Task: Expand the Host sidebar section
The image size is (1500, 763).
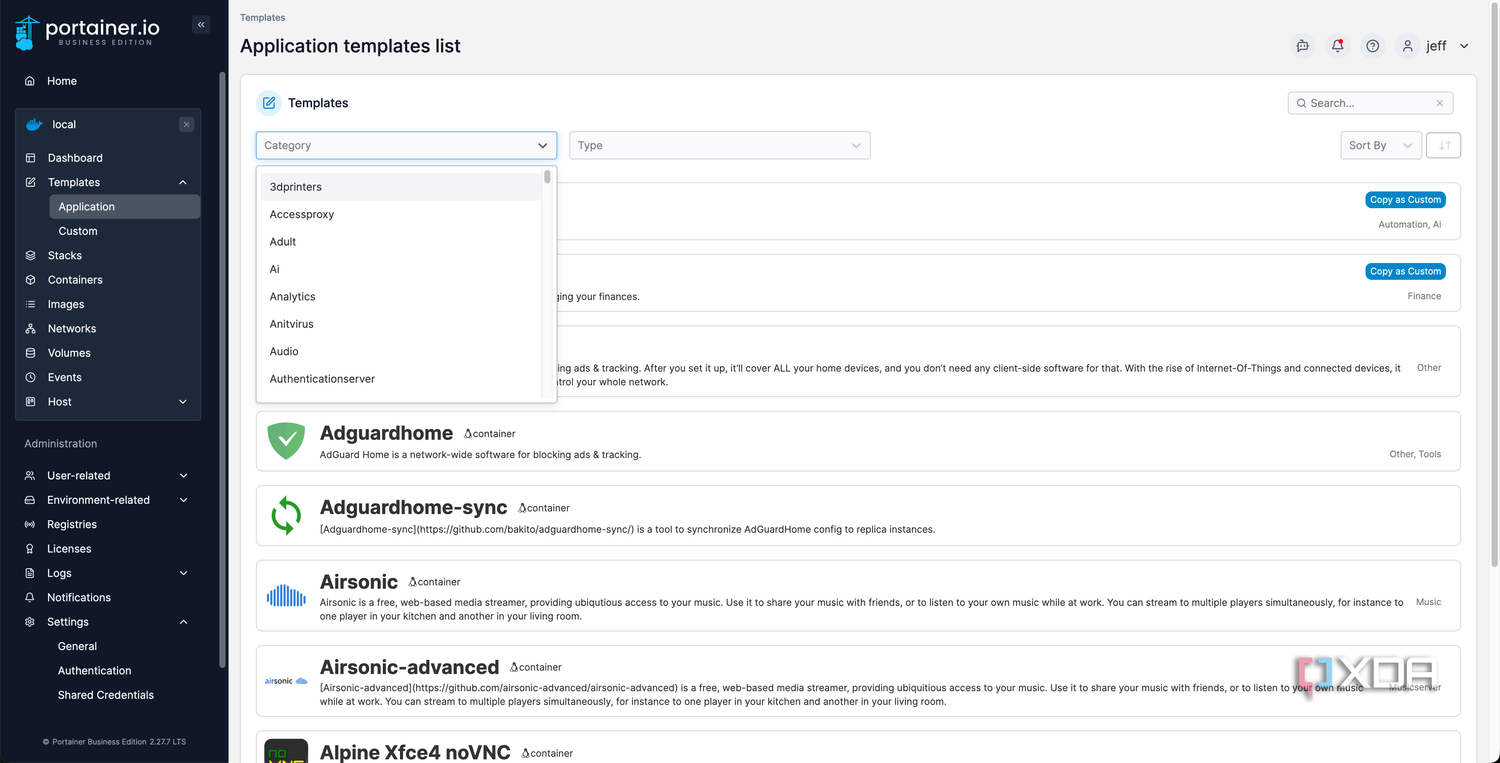Action: 183,402
